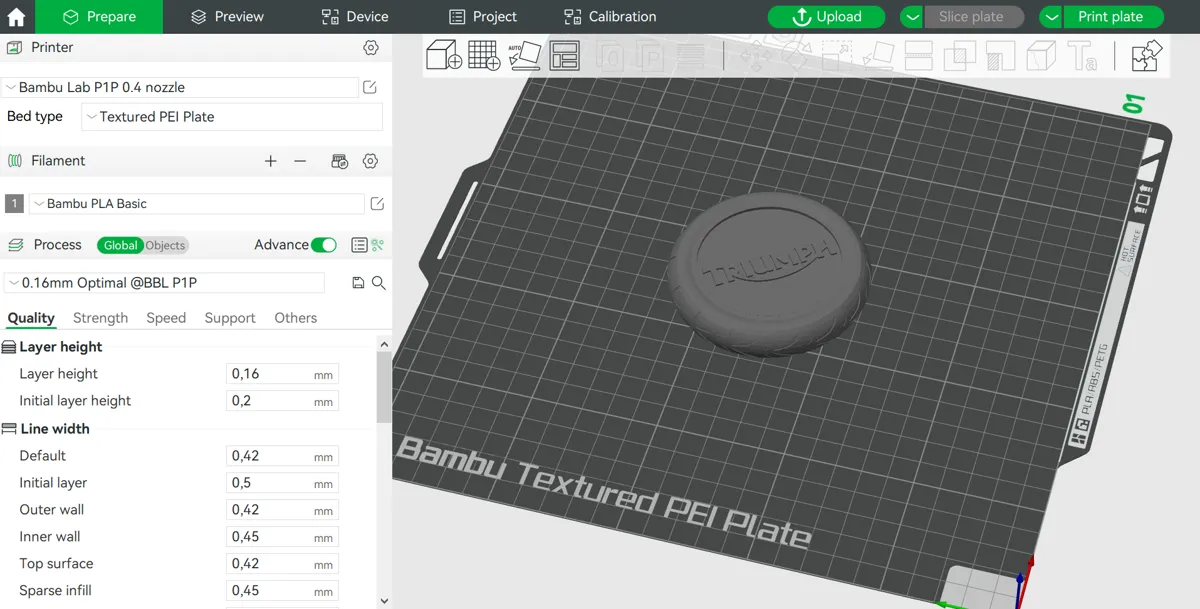Select the Prepare tab
This screenshot has height=609, width=1200.
point(99,17)
